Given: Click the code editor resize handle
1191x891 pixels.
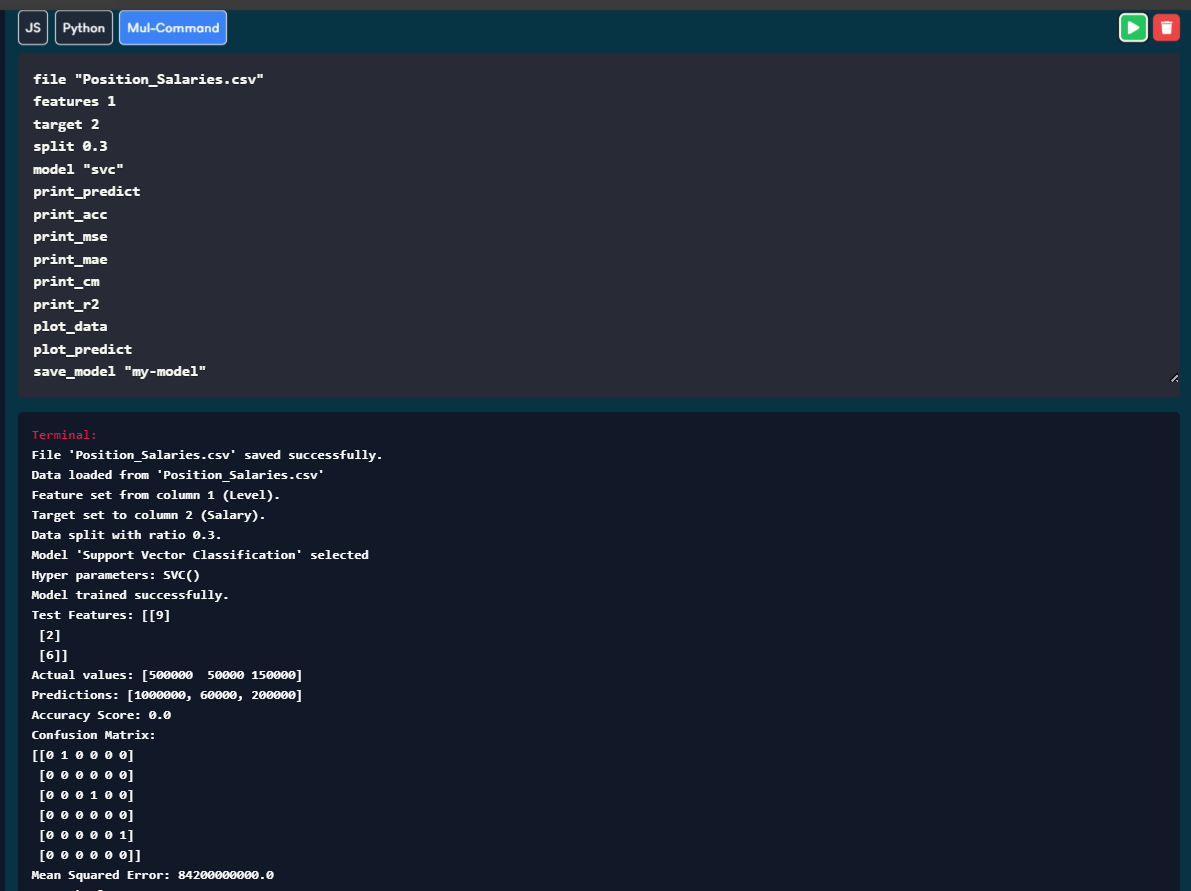Looking at the screenshot, I should click(x=1174, y=378).
